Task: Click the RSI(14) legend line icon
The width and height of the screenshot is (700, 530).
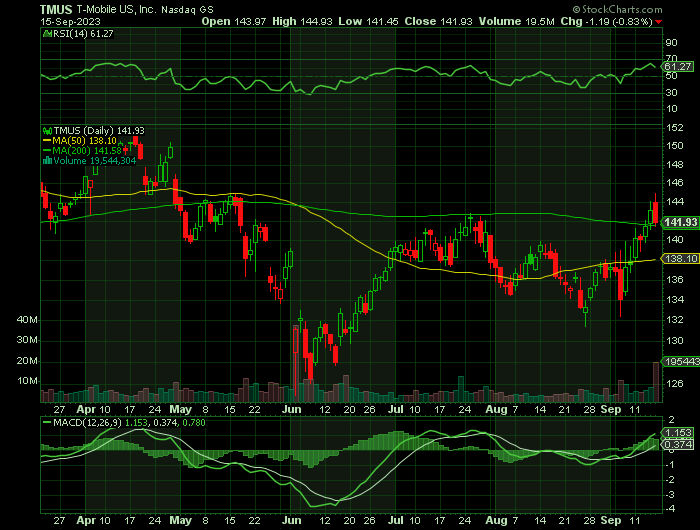Action: (x=45, y=32)
